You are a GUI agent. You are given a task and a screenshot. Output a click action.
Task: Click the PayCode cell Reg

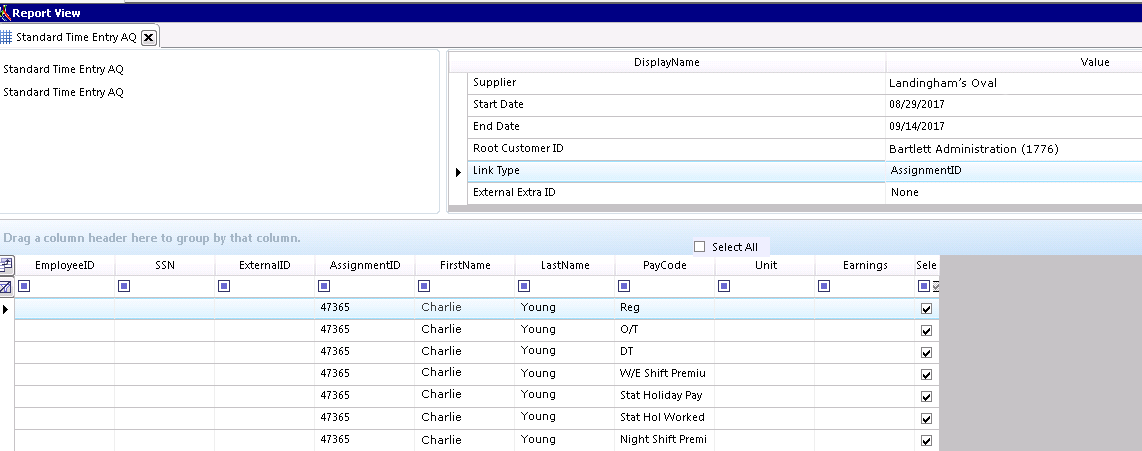coord(665,308)
